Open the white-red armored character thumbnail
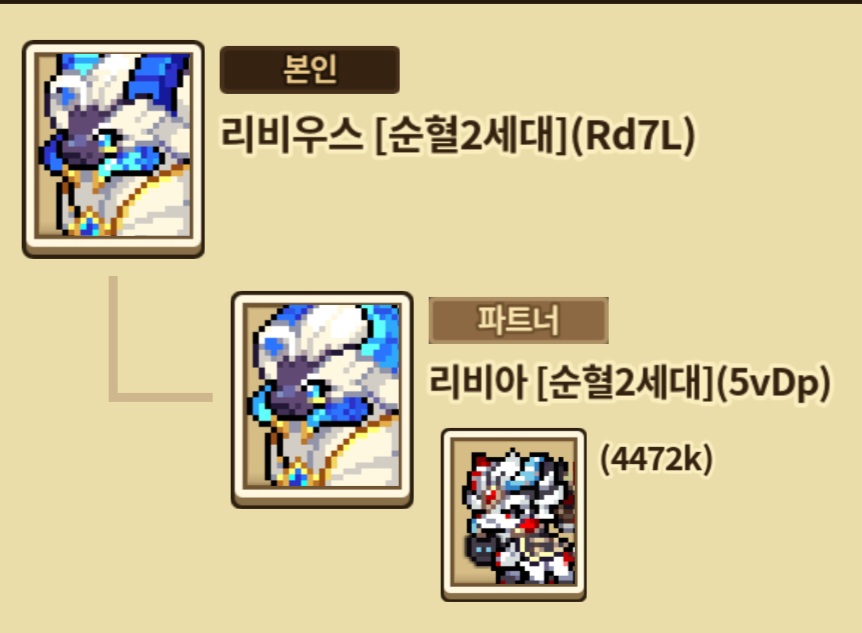Image resolution: width=862 pixels, height=633 pixels. coord(514,515)
